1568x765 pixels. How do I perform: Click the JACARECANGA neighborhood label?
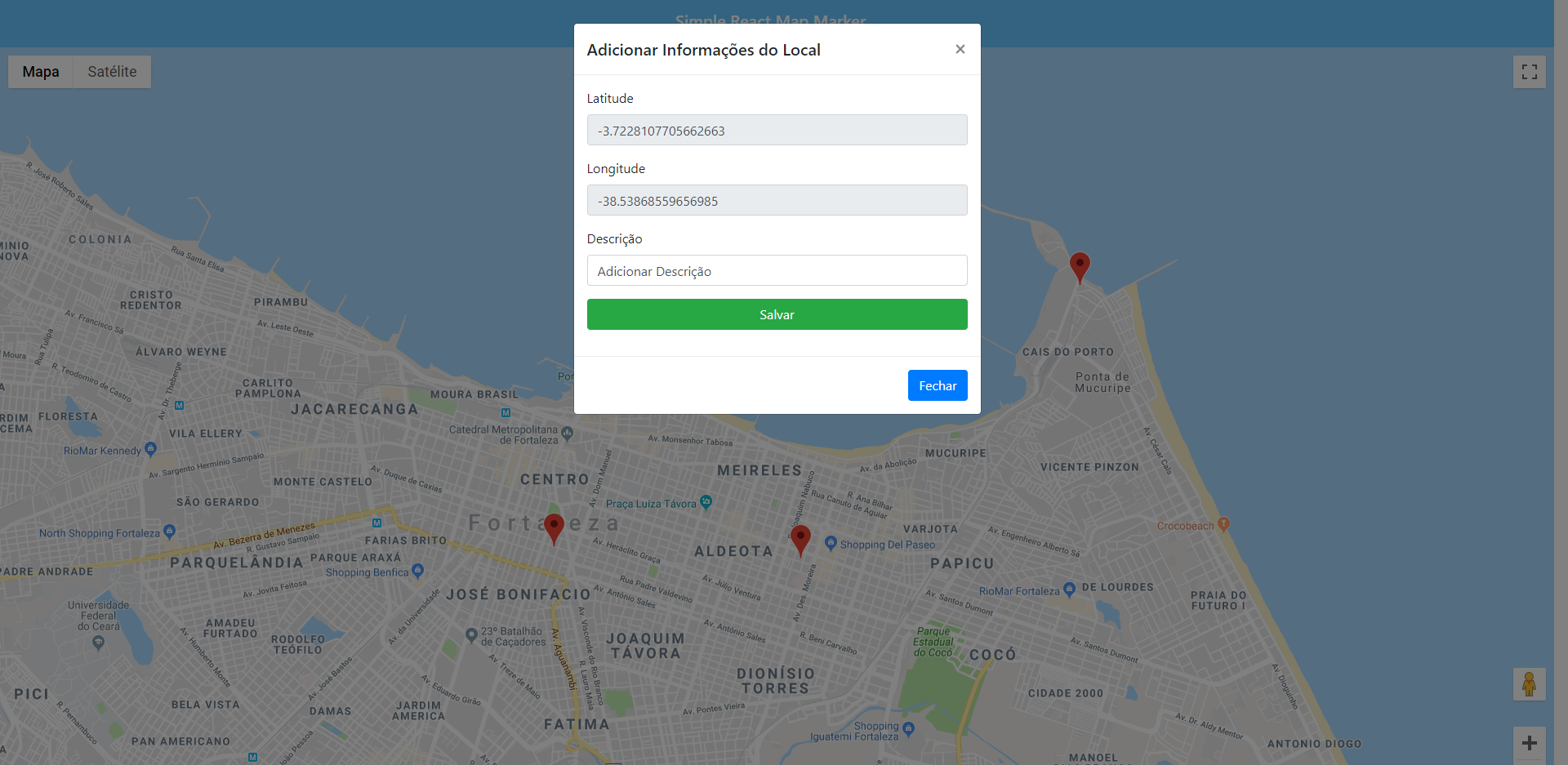pos(354,409)
